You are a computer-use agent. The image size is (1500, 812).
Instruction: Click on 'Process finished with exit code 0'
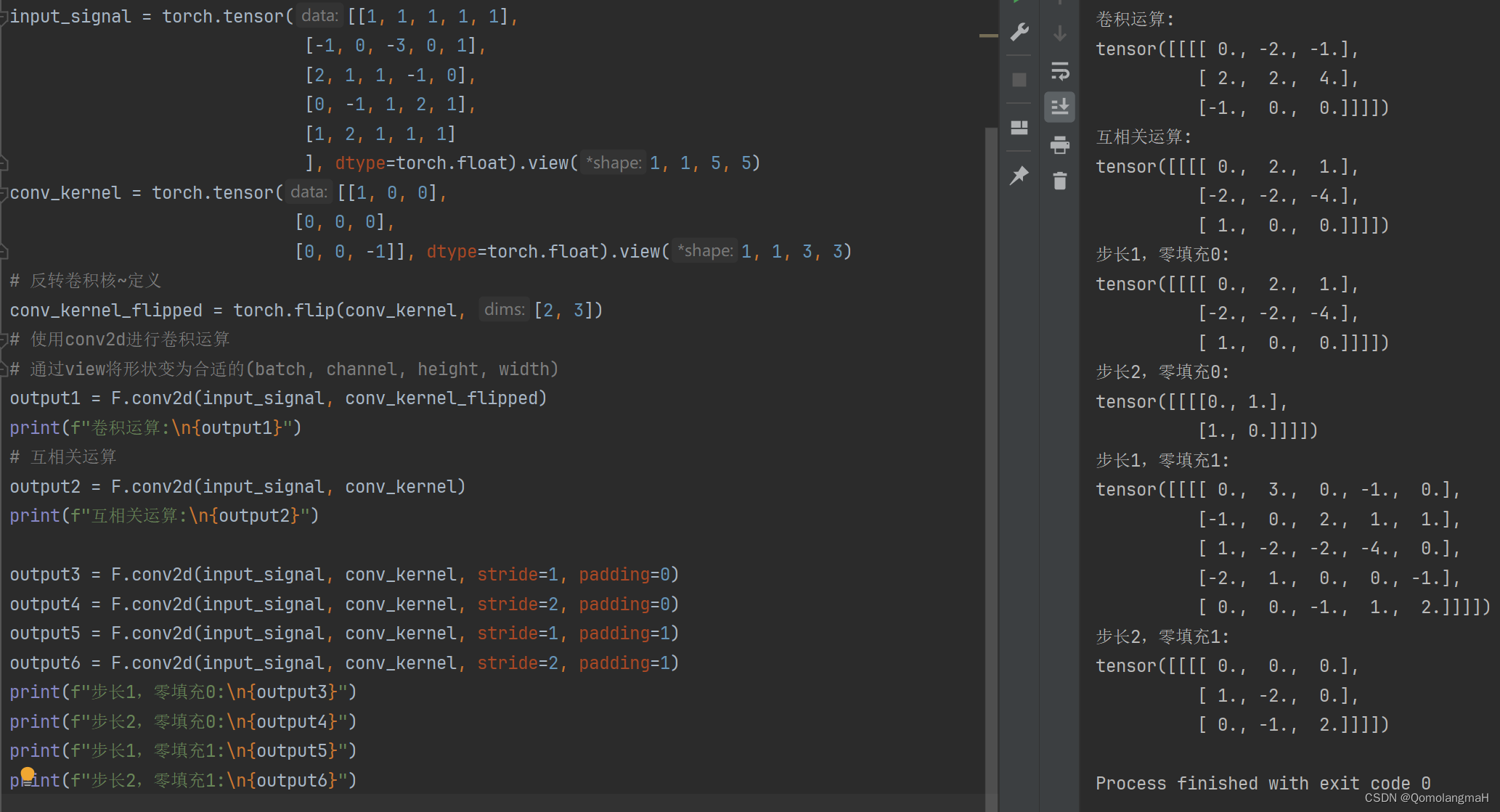(x=1263, y=783)
